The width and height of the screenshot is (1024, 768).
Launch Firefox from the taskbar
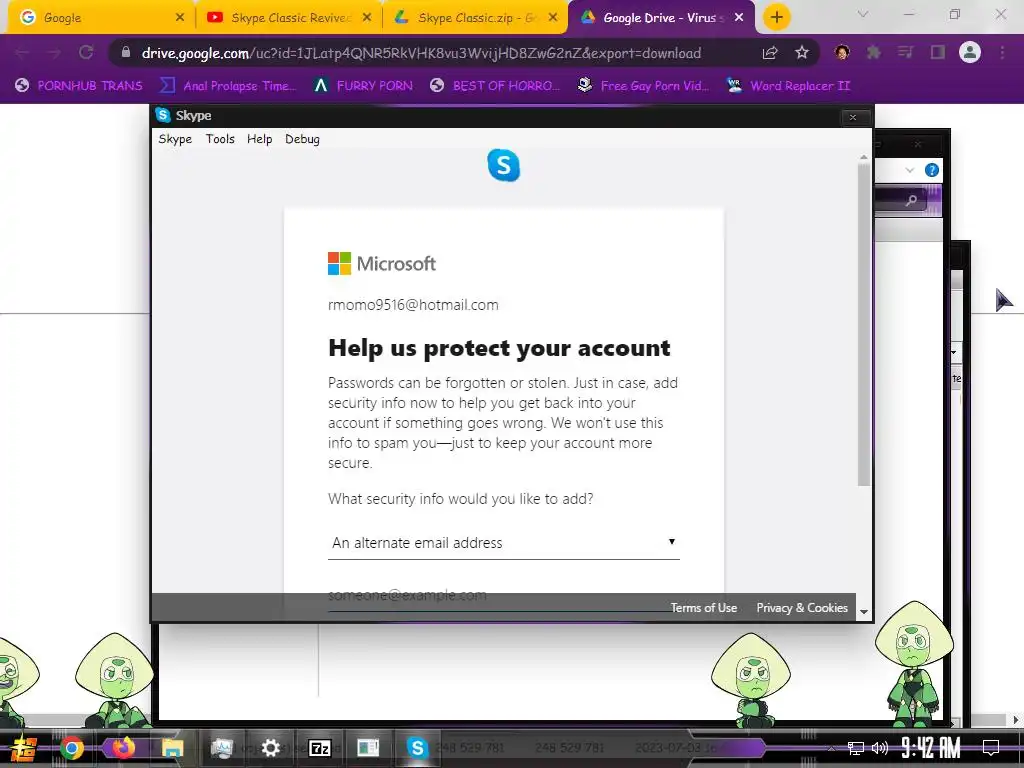[x=123, y=747]
